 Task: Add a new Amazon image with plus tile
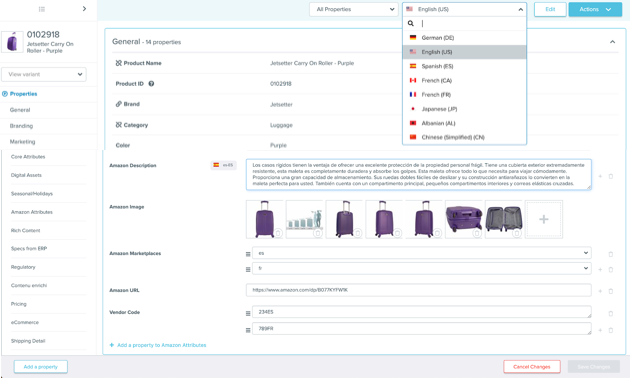544,219
